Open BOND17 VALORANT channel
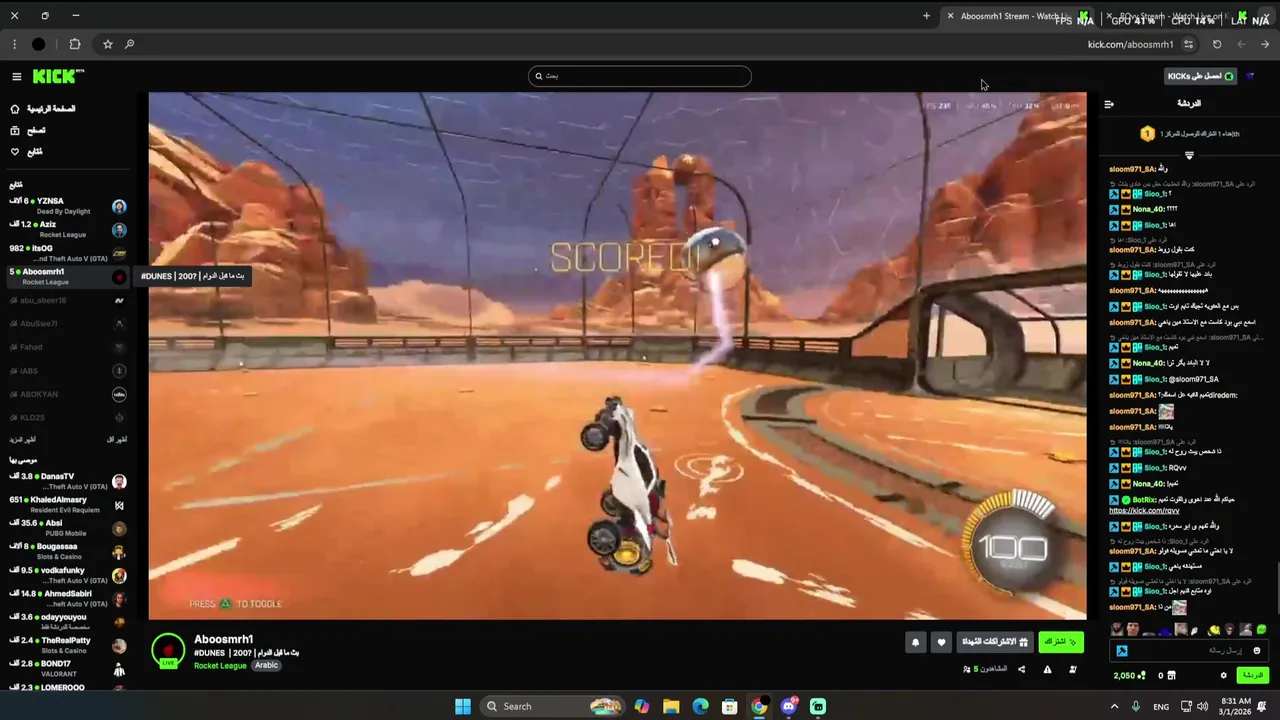Image resolution: width=1280 pixels, height=720 pixels. pos(68,668)
